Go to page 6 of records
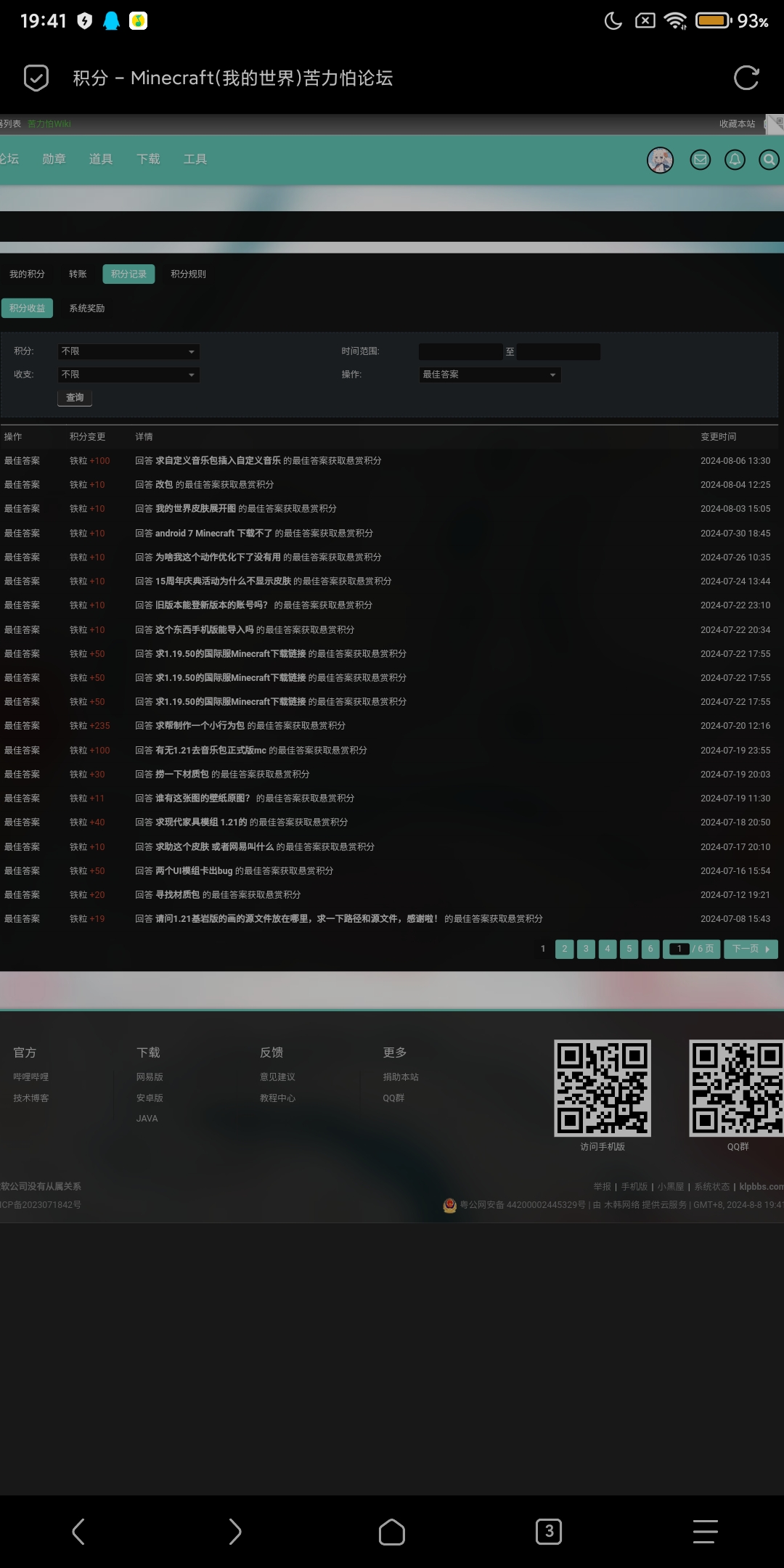Viewport: 784px width, 1568px height. coord(650,949)
